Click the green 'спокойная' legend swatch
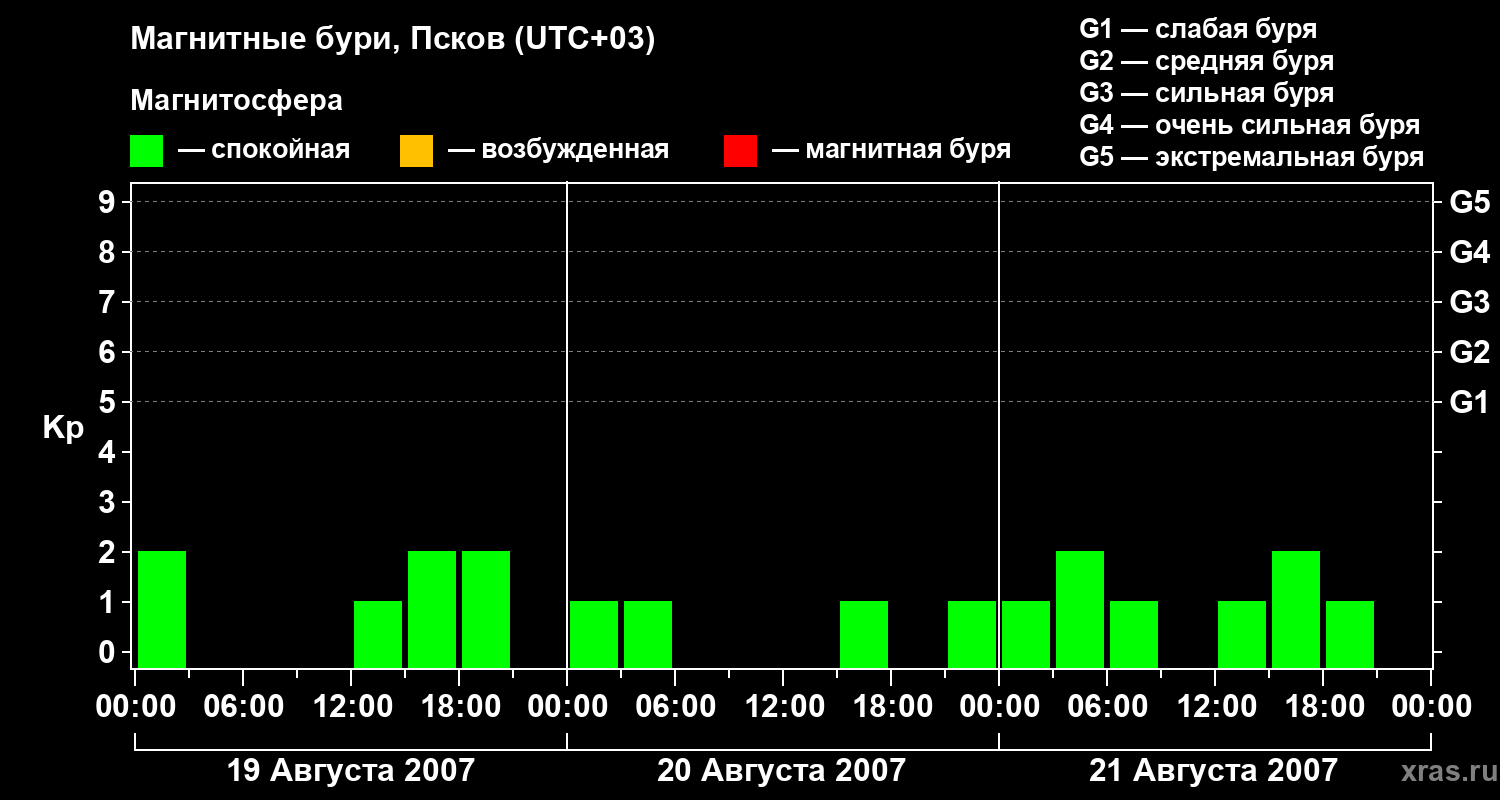The image size is (1500, 800). click(146, 151)
